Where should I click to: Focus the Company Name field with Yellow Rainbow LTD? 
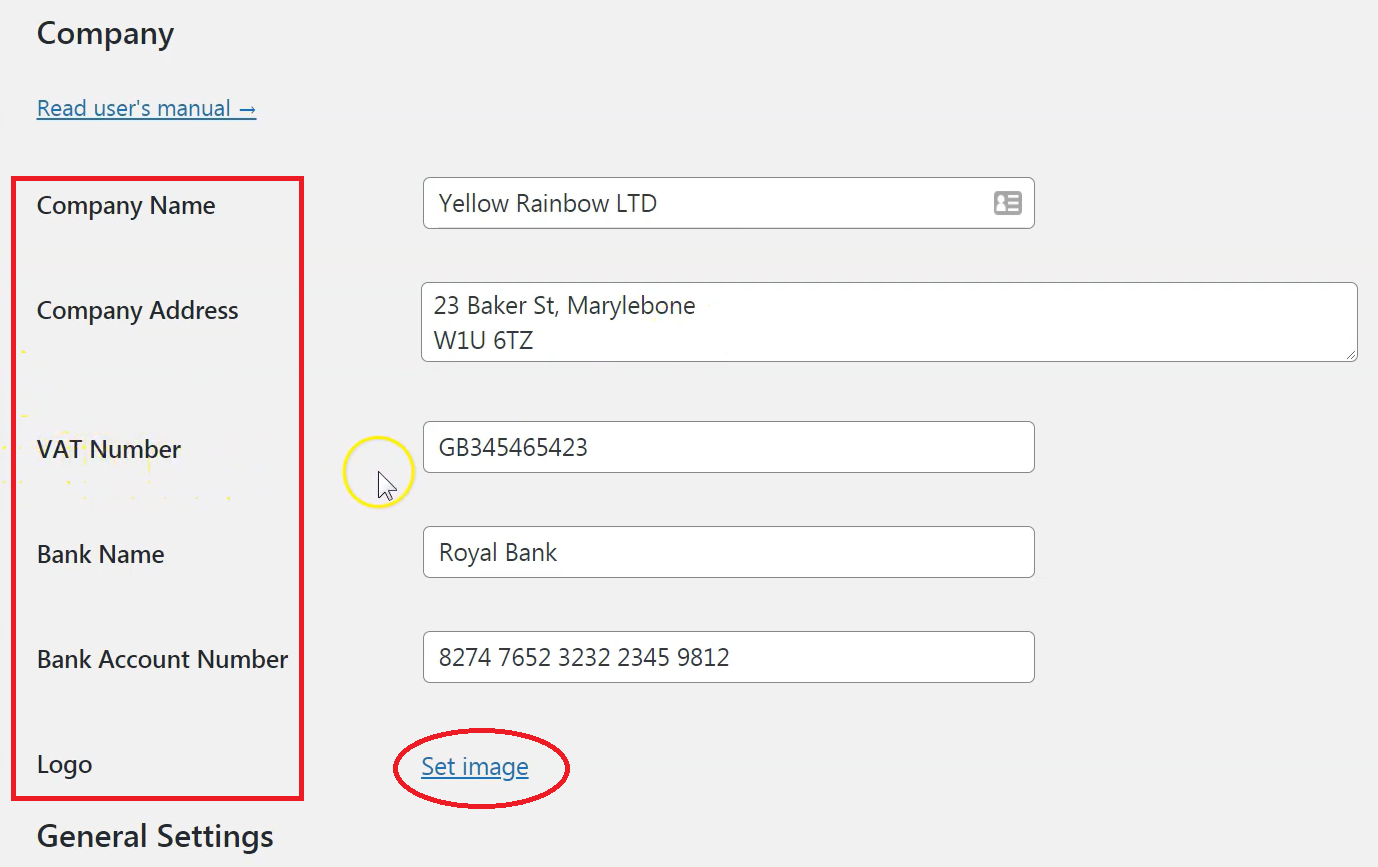click(728, 203)
